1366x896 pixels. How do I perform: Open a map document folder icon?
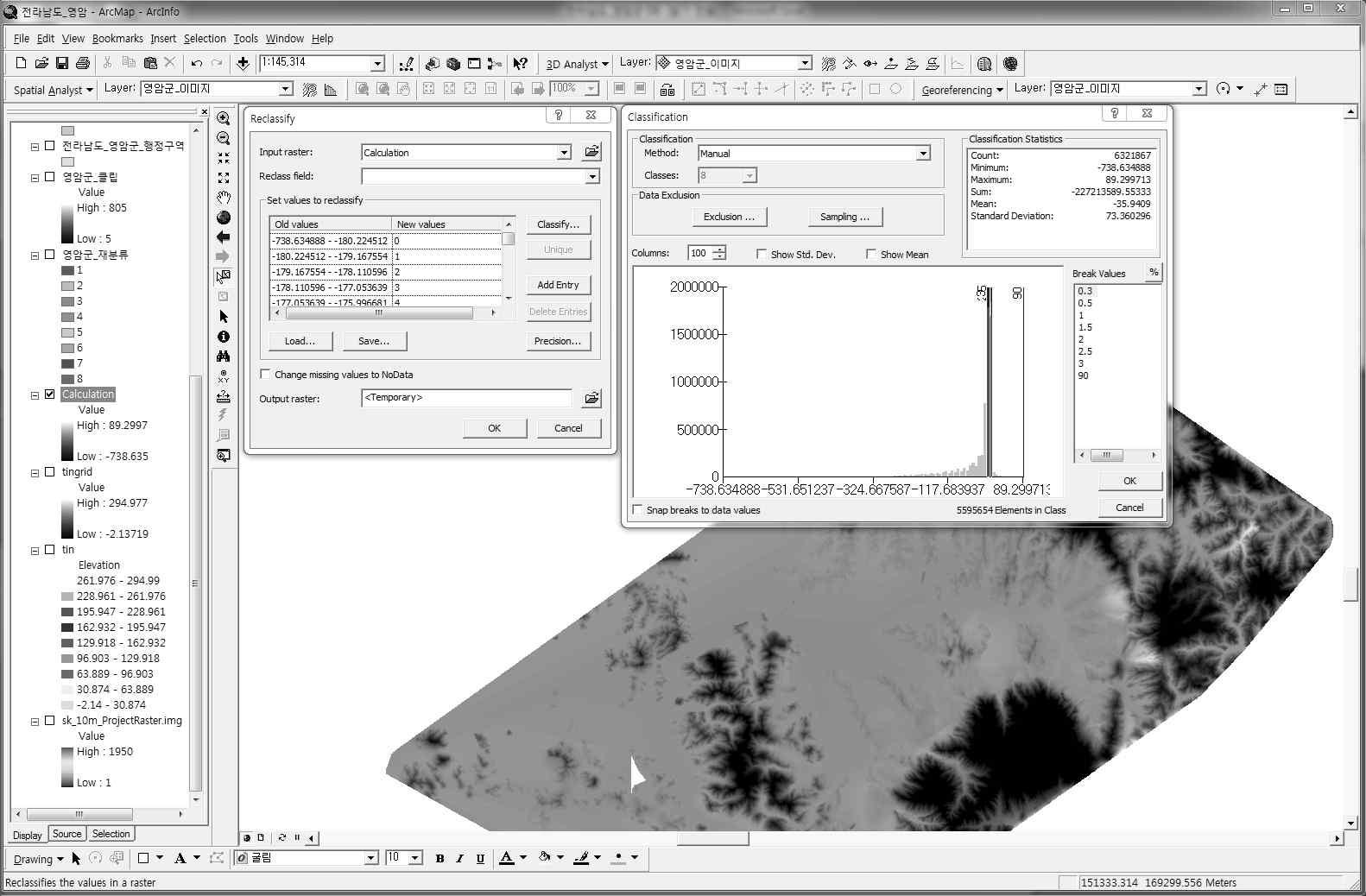41,63
